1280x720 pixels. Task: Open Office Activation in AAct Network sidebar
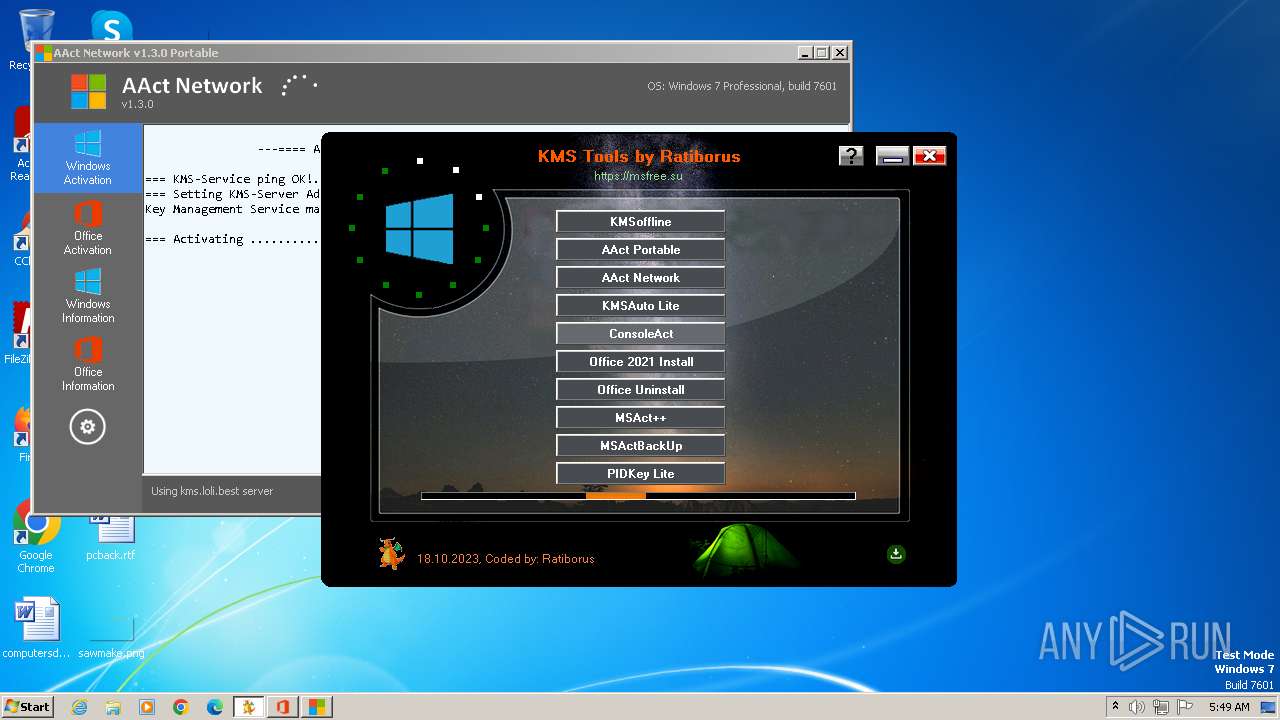(88, 227)
